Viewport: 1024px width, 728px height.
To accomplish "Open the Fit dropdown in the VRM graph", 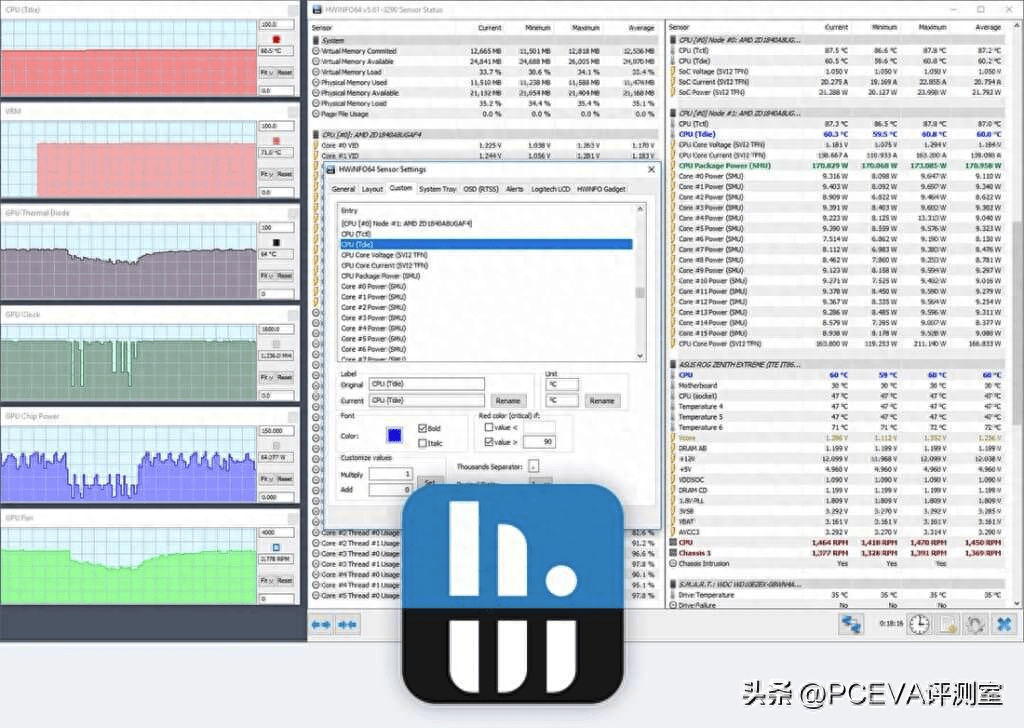I will click(x=266, y=174).
